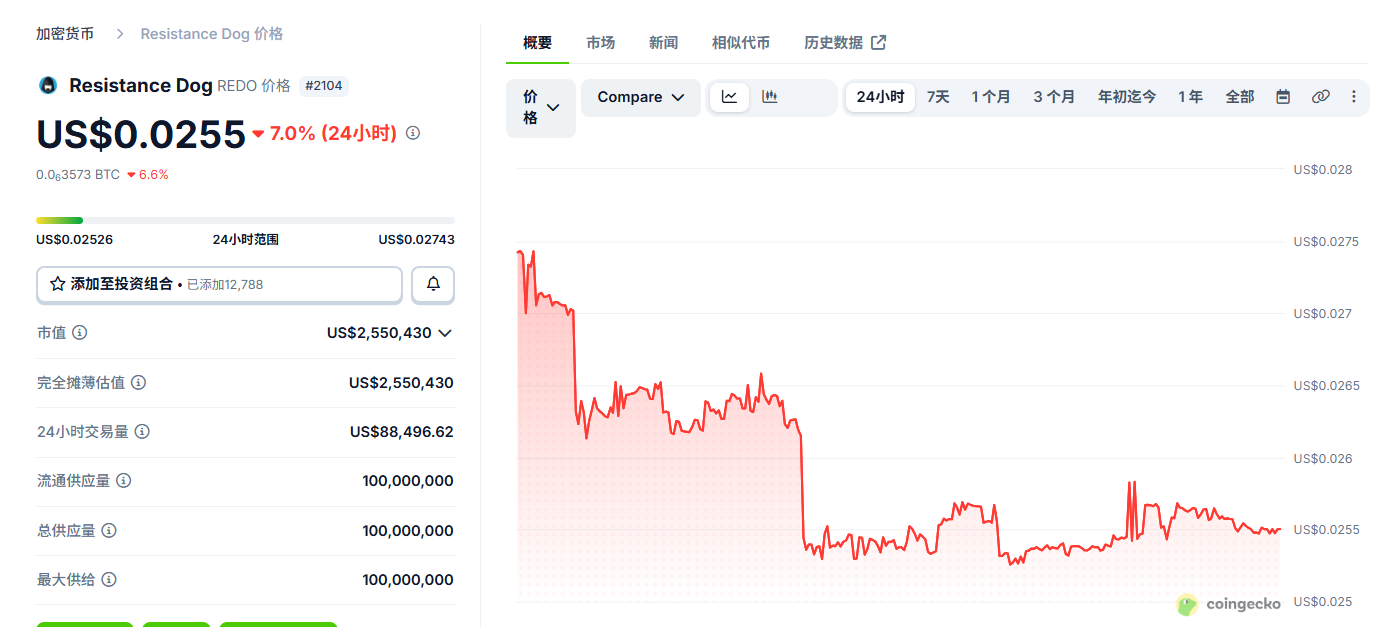The image size is (1397, 627).
Task: Click the US$0.028 axis label
Action: (x=1322, y=170)
